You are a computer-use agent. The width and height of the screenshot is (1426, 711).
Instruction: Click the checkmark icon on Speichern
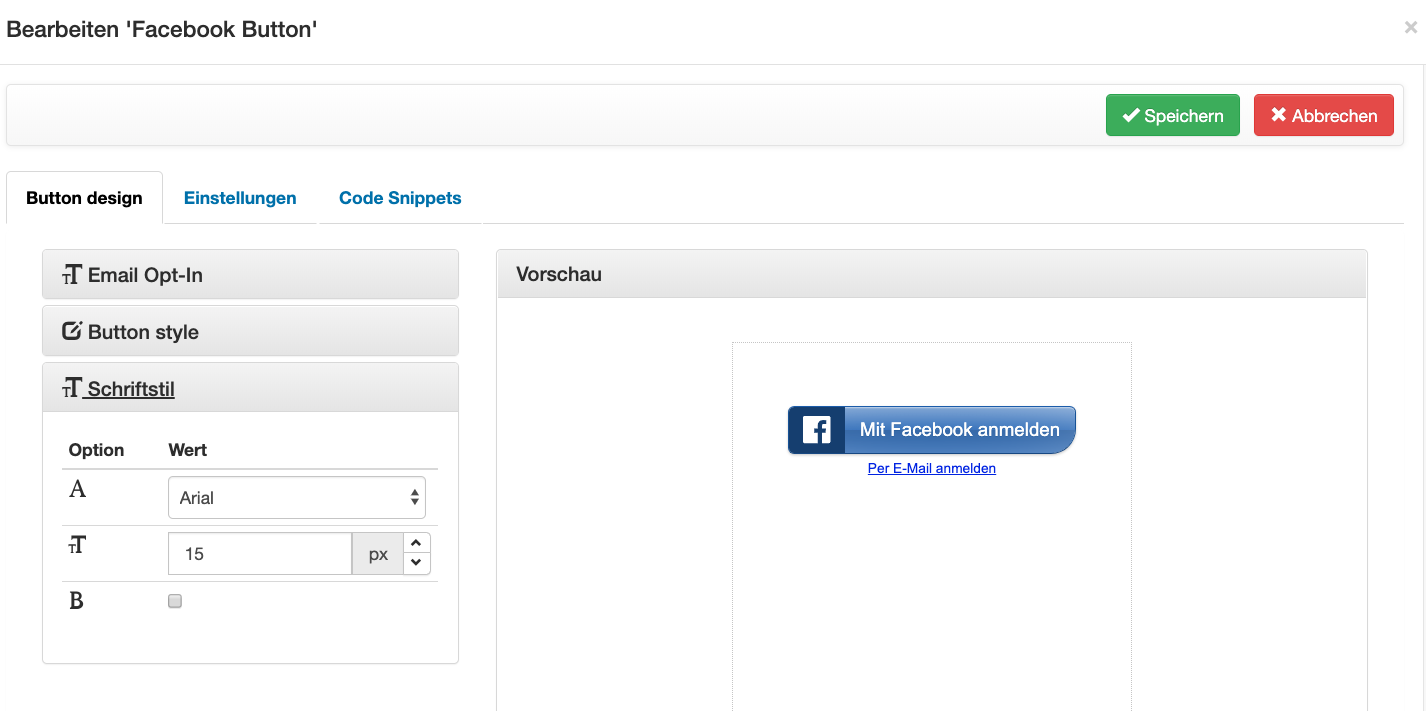tap(1131, 116)
